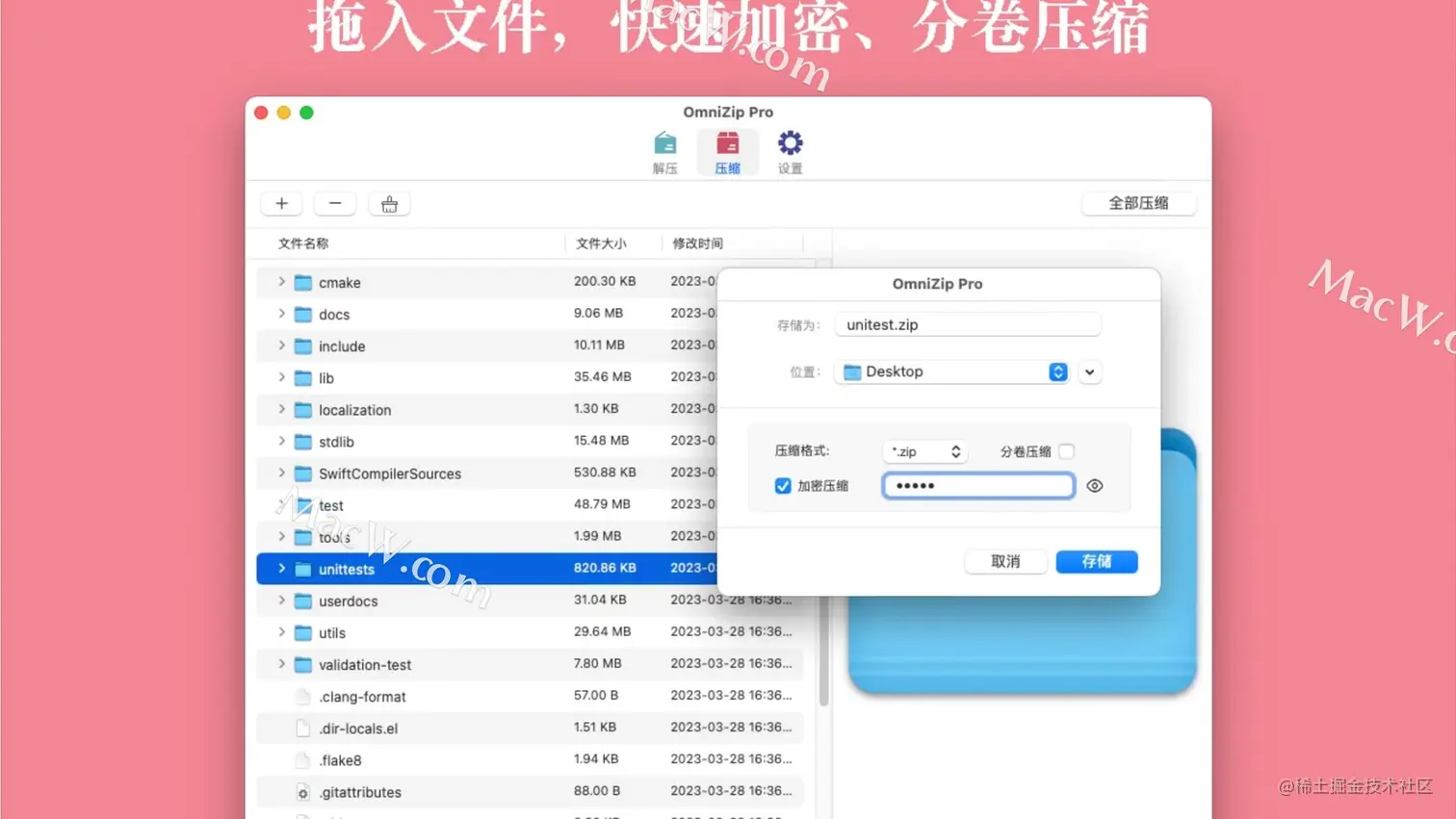This screenshot has width=1456, height=819.
Task: Click the .gitattributes file icon
Action: tap(302, 791)
